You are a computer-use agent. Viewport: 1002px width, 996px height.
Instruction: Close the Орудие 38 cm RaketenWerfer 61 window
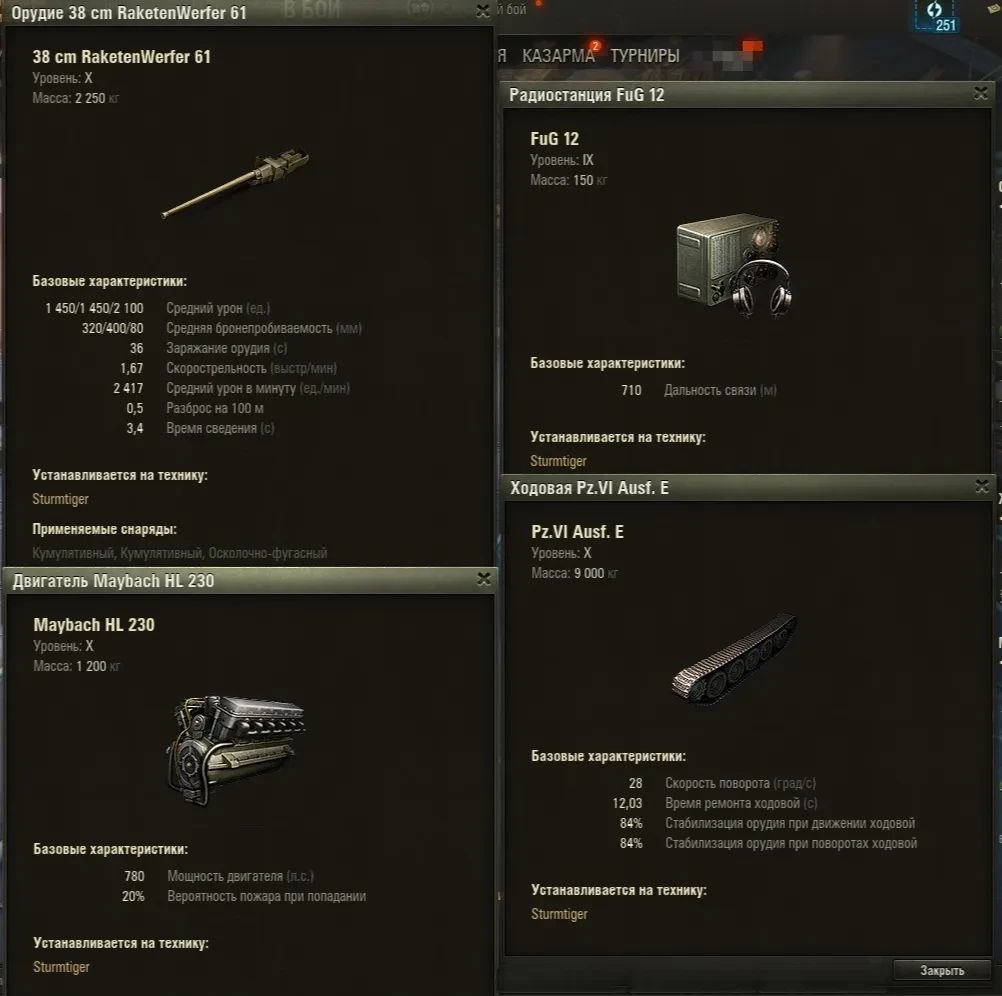(x=483, y=11)
